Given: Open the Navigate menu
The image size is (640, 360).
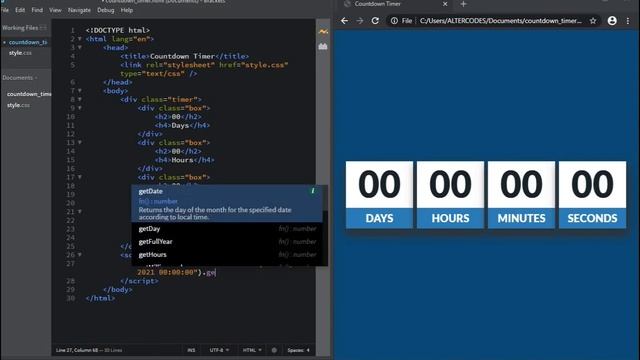Looking at the screenshot, I should coord(79,10).
